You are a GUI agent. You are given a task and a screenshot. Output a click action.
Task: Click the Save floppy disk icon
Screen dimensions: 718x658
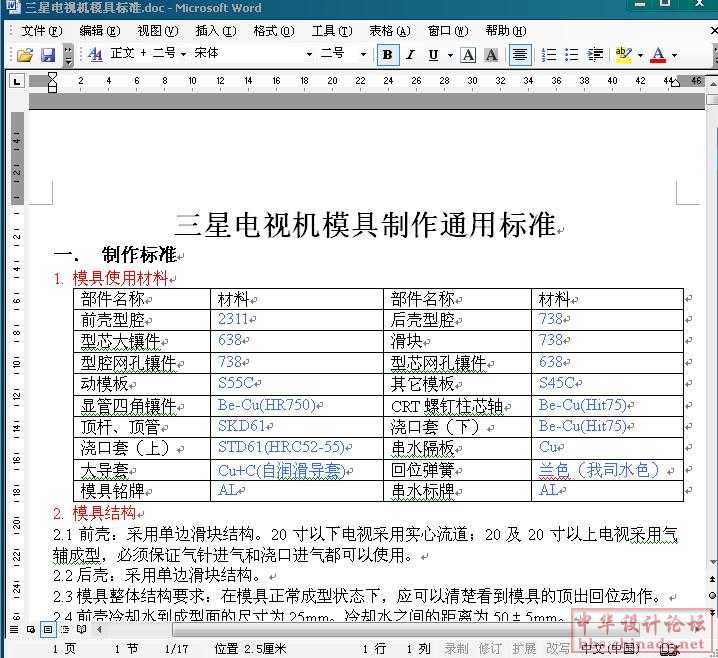pyautogui.click(x=48, y=55)
